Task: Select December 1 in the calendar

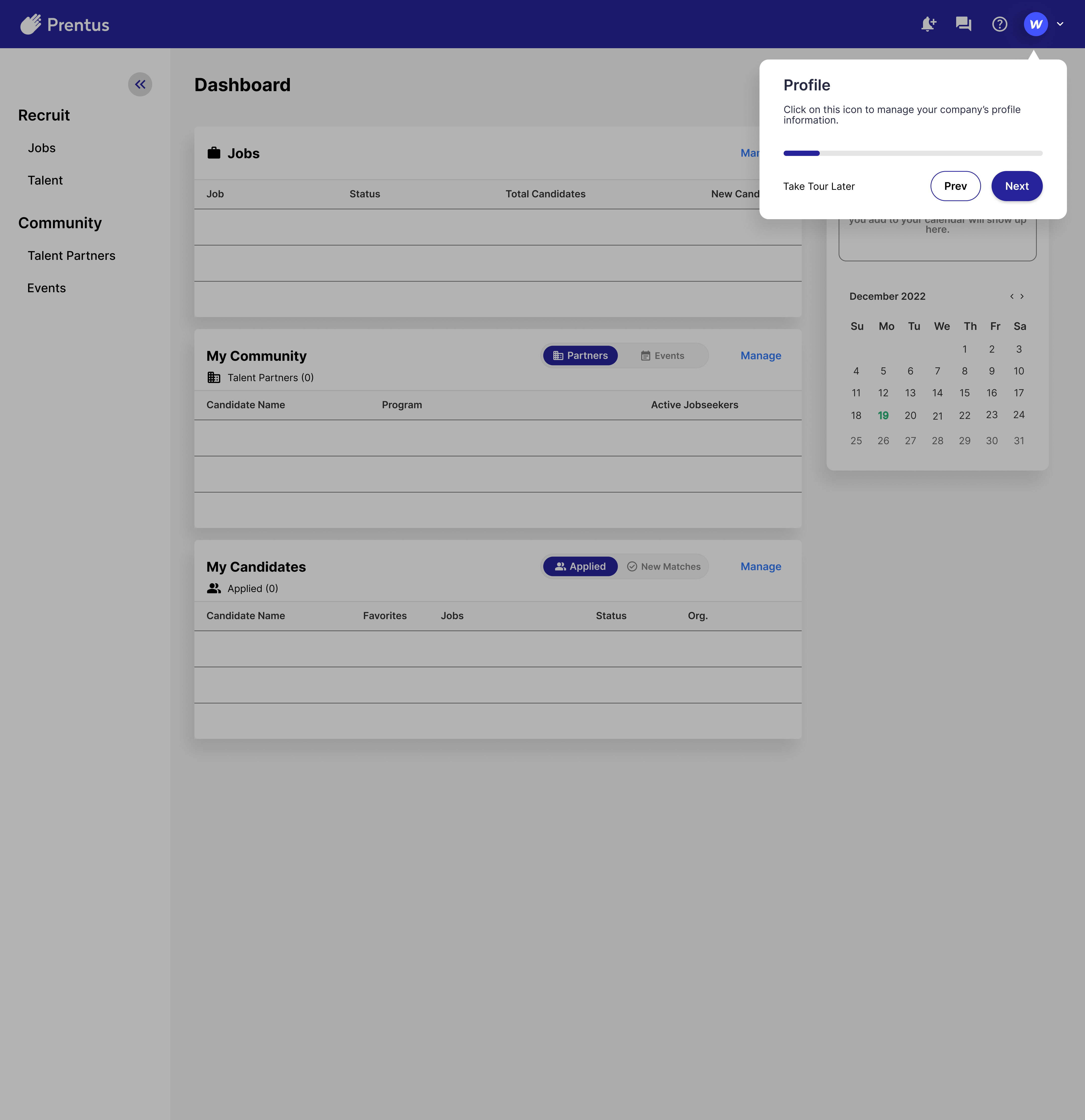Action: pos(965,349)
